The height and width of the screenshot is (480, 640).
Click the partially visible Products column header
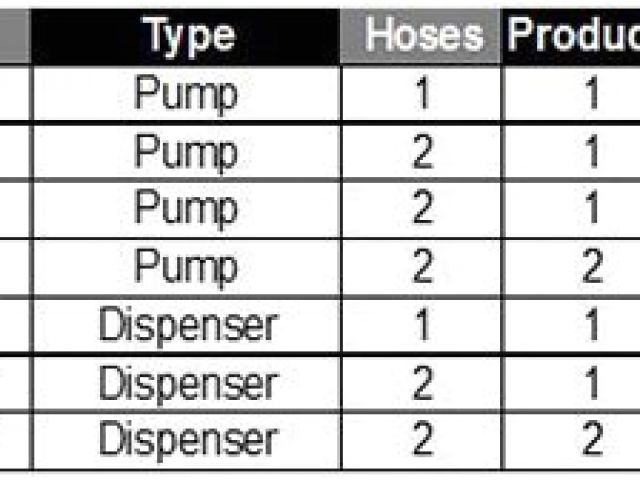click(x=572, y=36)
